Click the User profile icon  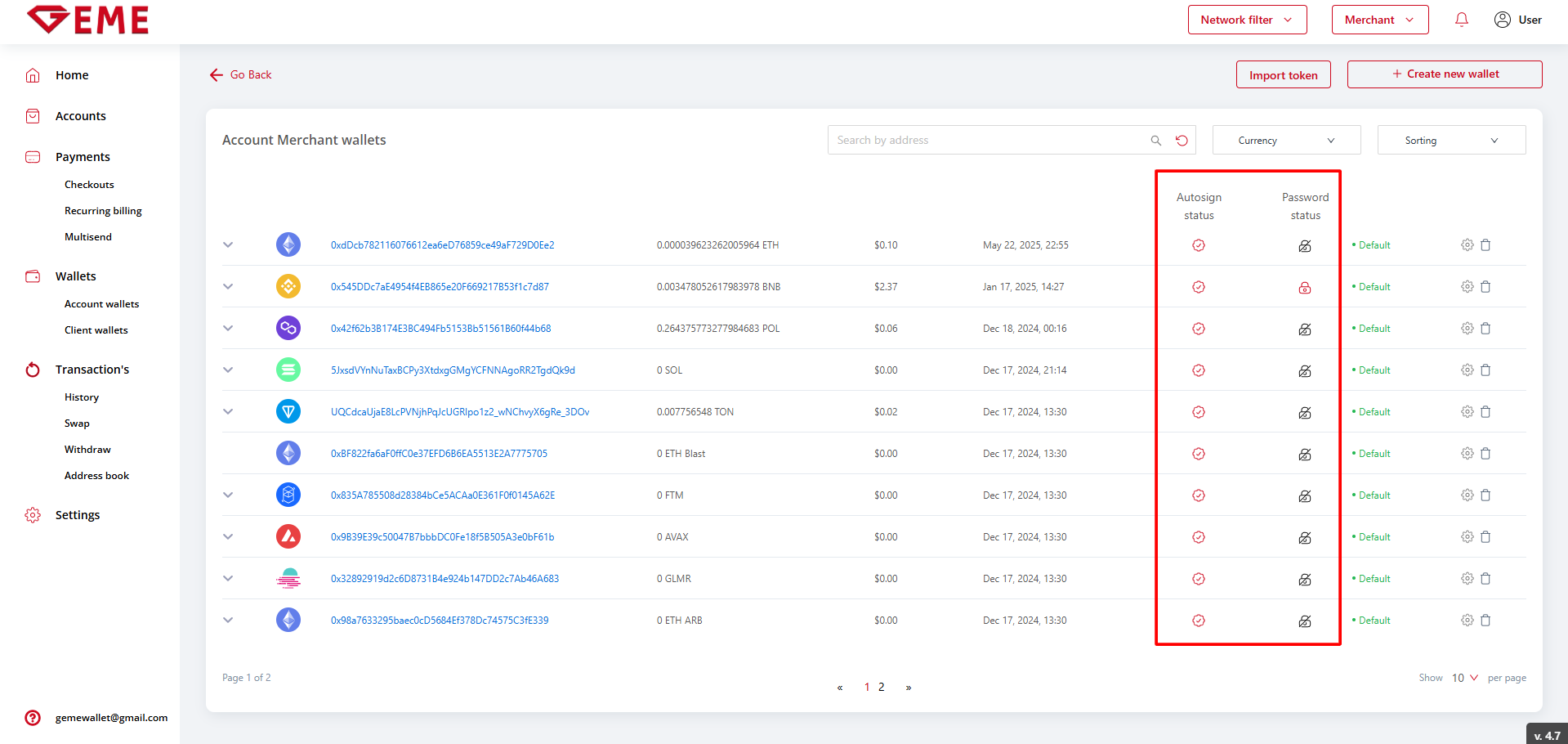[x=1502, y=20]
